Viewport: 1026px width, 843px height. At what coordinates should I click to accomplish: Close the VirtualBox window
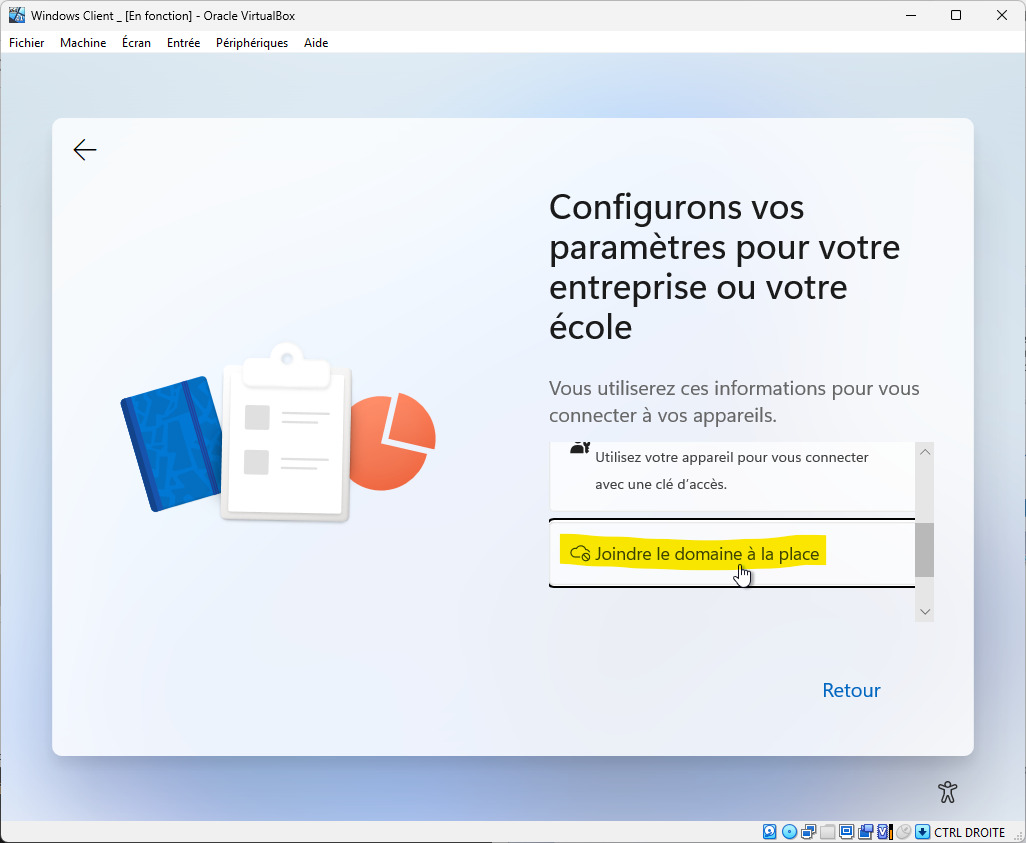[x=1002, y=15]
